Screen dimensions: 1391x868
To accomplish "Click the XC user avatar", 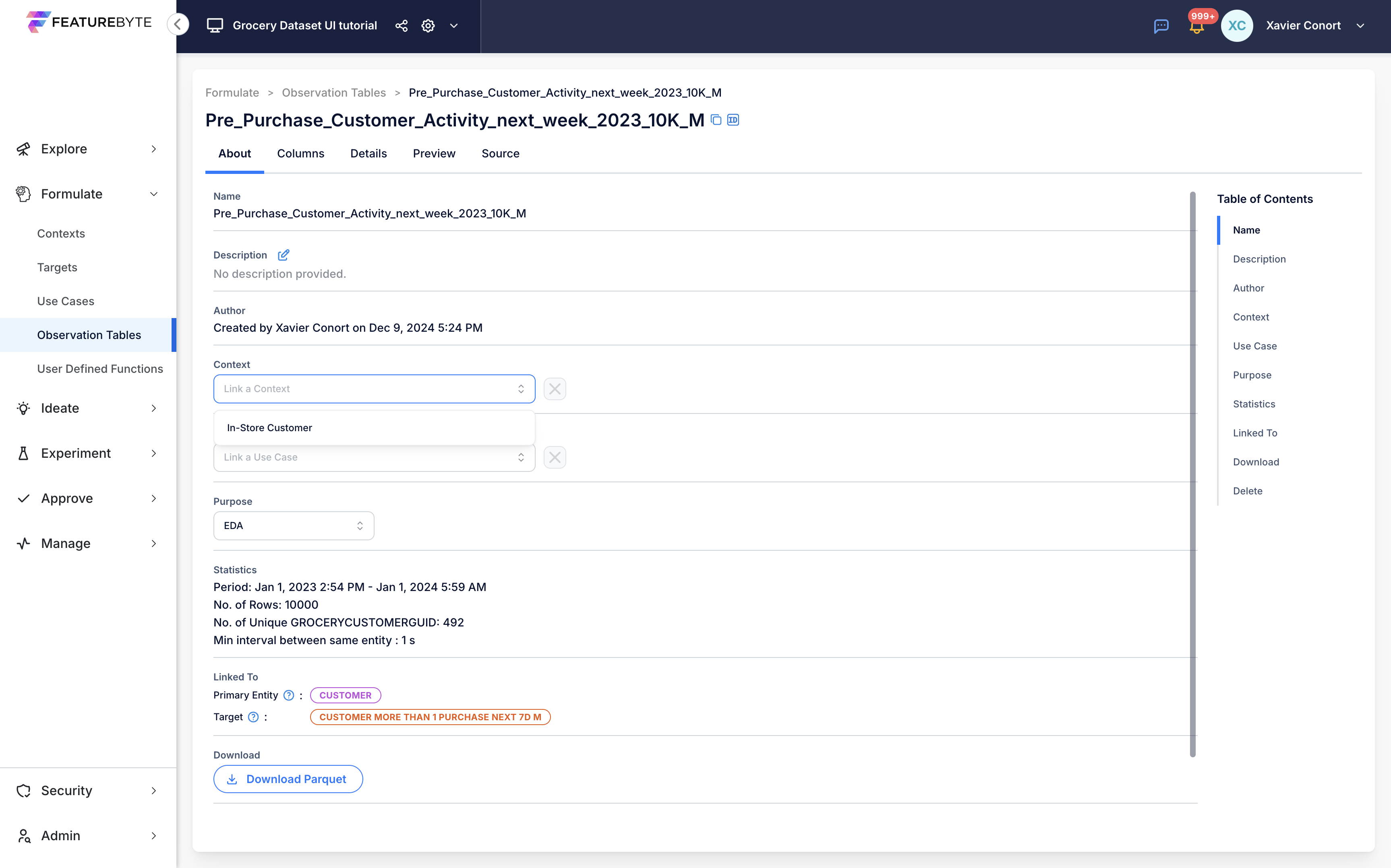I will (x=1237, y=25).
